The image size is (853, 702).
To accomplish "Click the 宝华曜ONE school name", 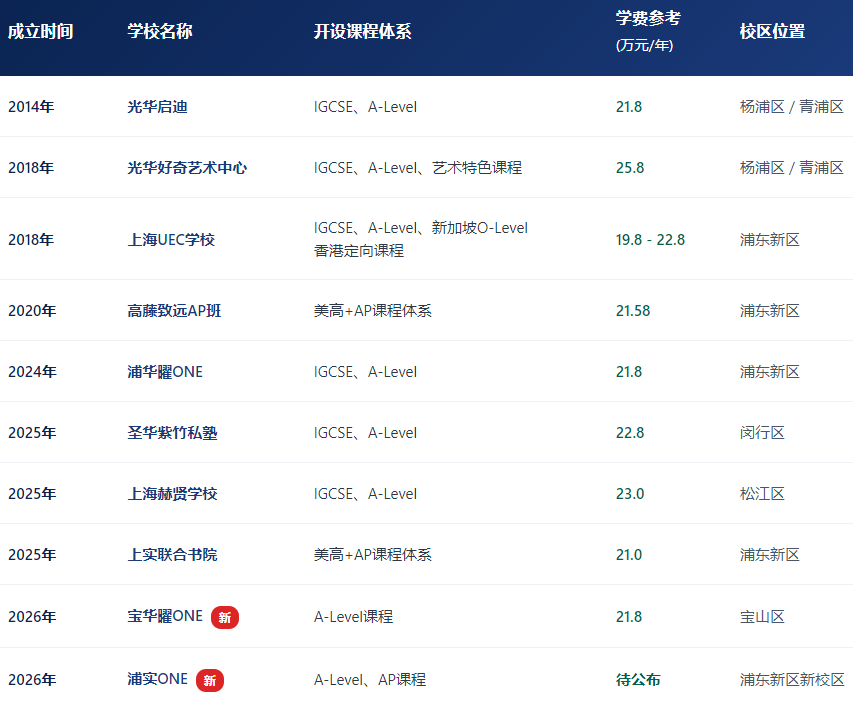I will (x=166, y=617).
